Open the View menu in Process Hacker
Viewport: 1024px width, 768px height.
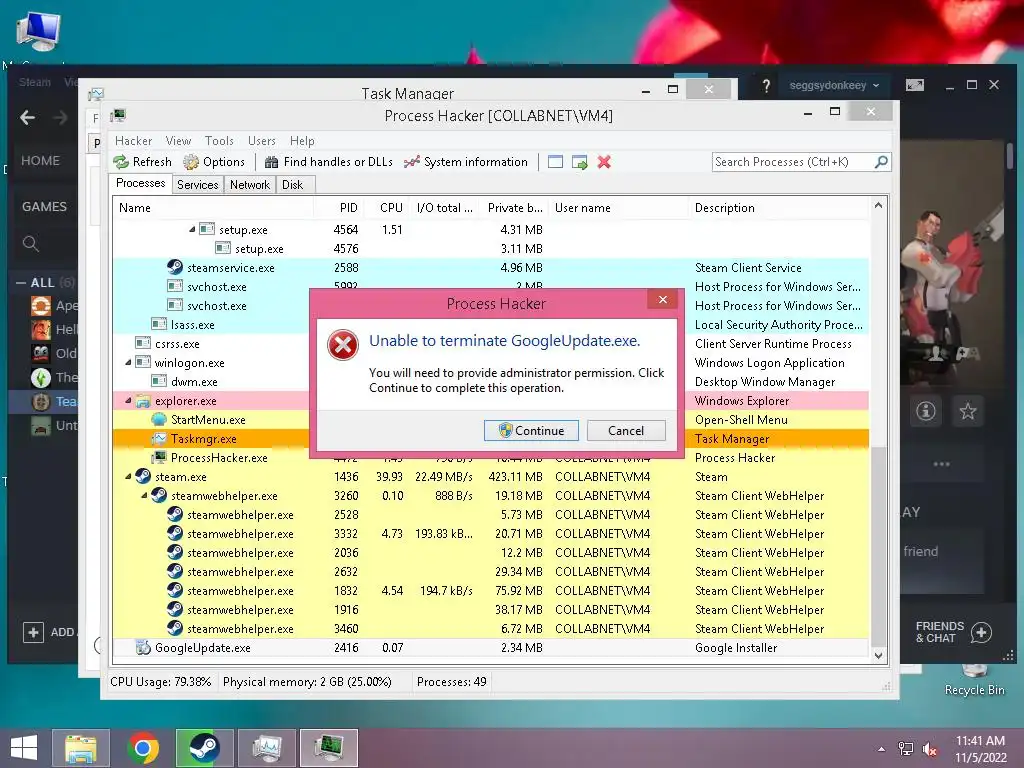point(178,141)
